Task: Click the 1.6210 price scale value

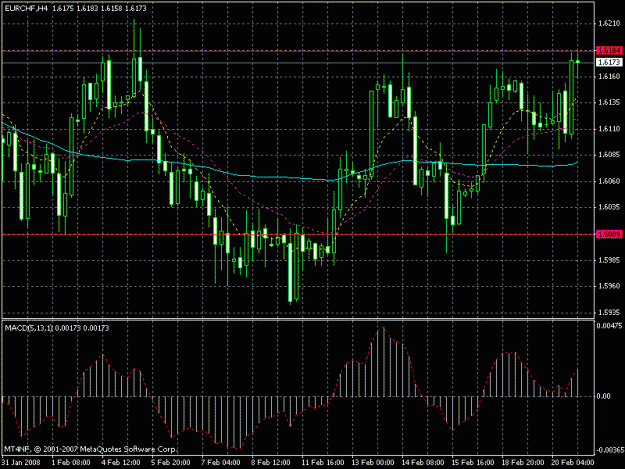Action: 609,24
